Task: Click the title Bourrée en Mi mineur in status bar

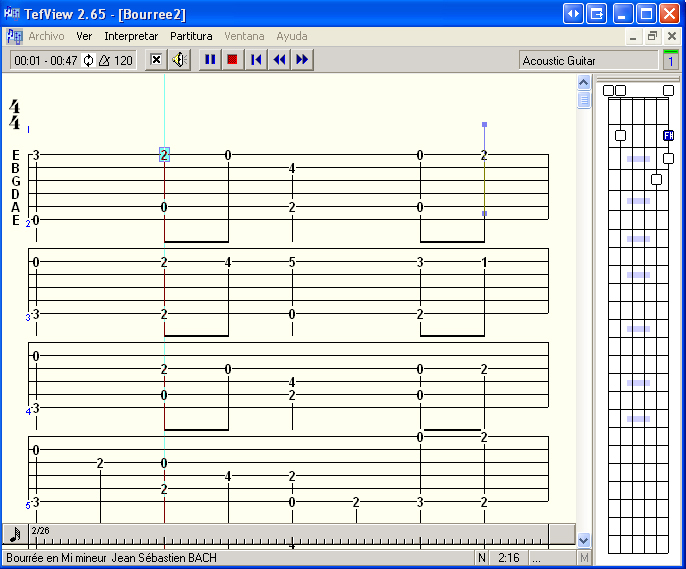Action: pos(56,558)
